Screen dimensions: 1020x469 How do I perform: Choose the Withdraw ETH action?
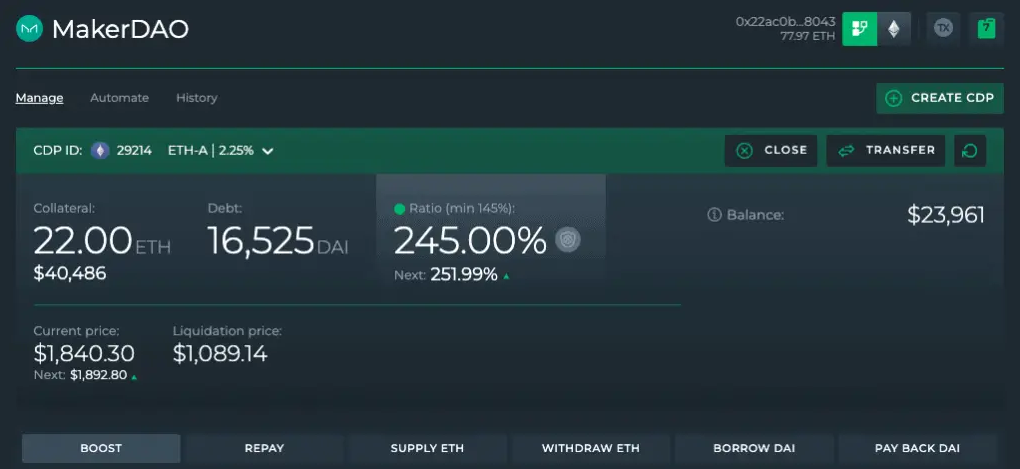[590, 448]
